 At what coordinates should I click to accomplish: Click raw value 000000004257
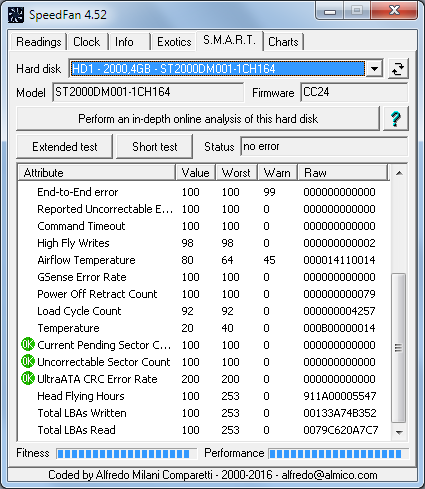coord(339,311)
